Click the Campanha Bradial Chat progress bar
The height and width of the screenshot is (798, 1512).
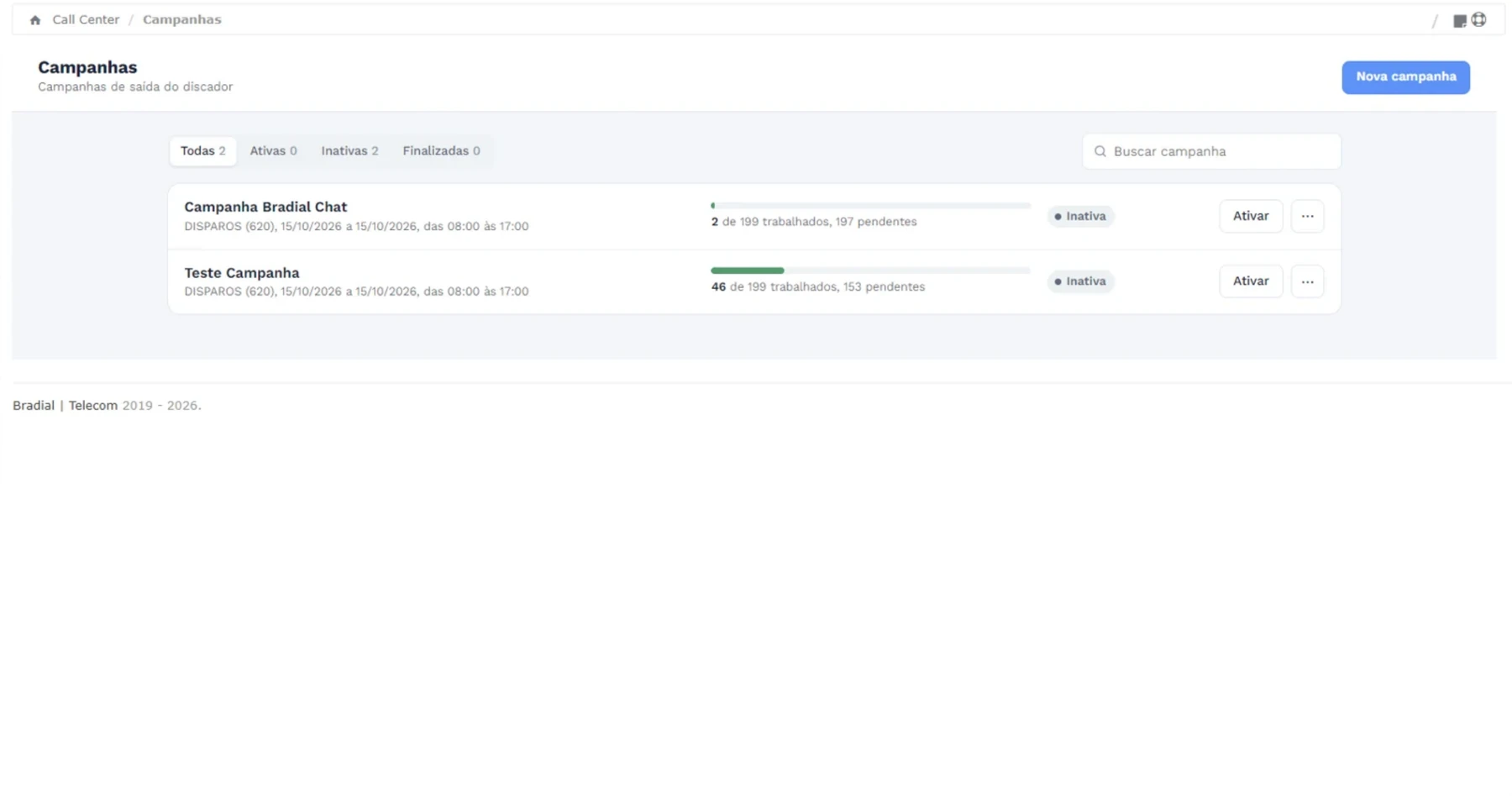(870, 206)
